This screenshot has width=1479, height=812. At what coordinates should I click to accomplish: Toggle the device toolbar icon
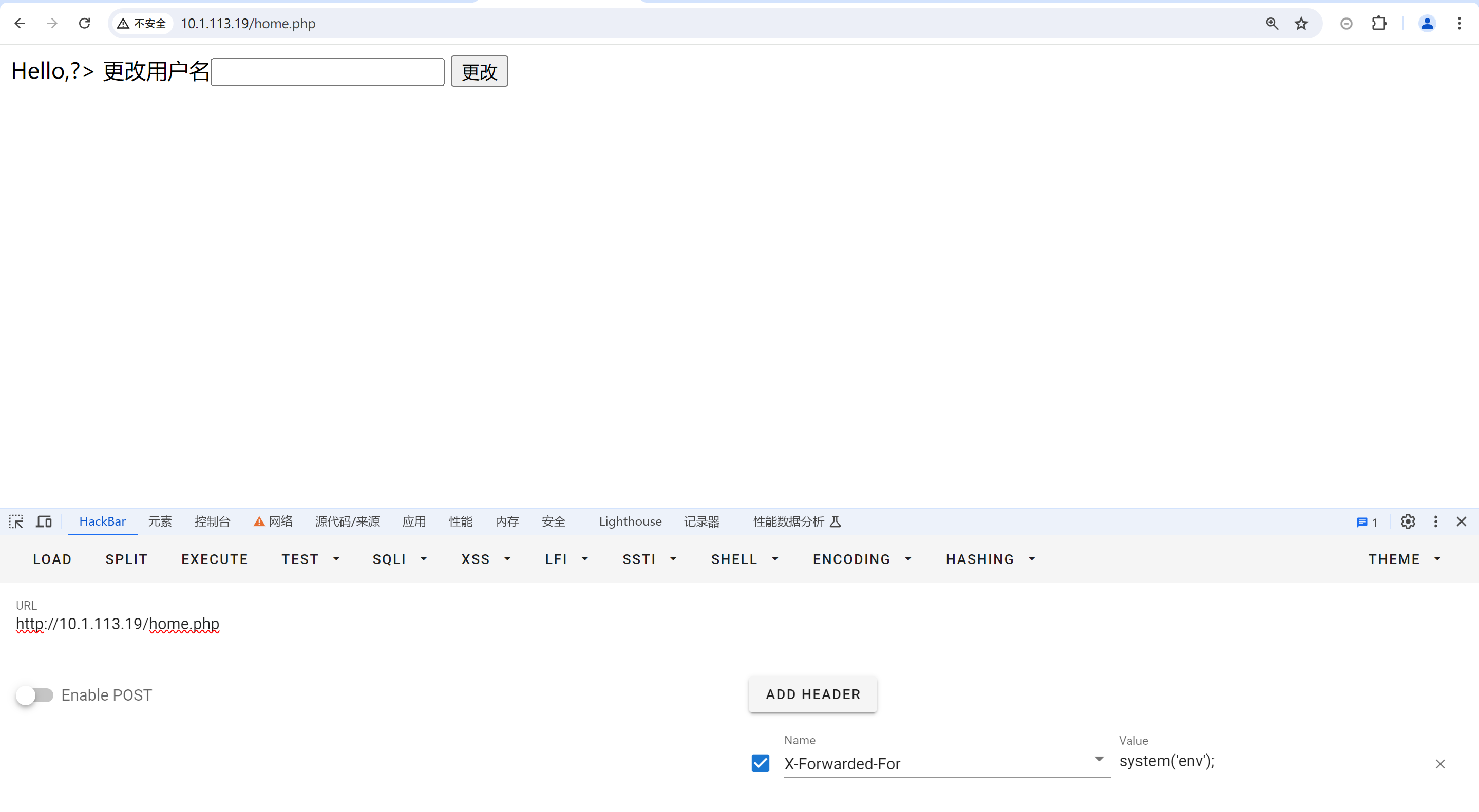44,521
